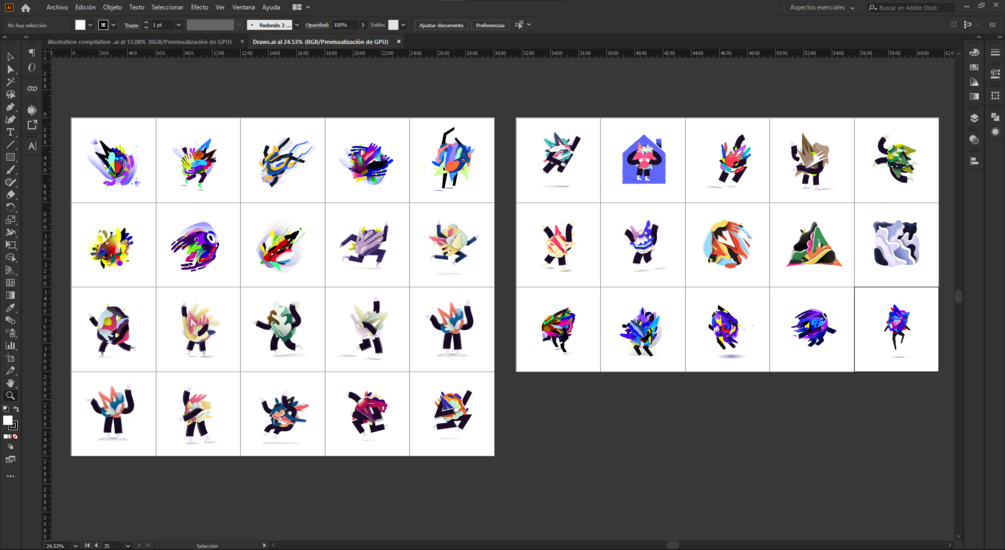Open the Ventana menu
The width and height of the screenshot is (1005, 550).
click(244, 8)
